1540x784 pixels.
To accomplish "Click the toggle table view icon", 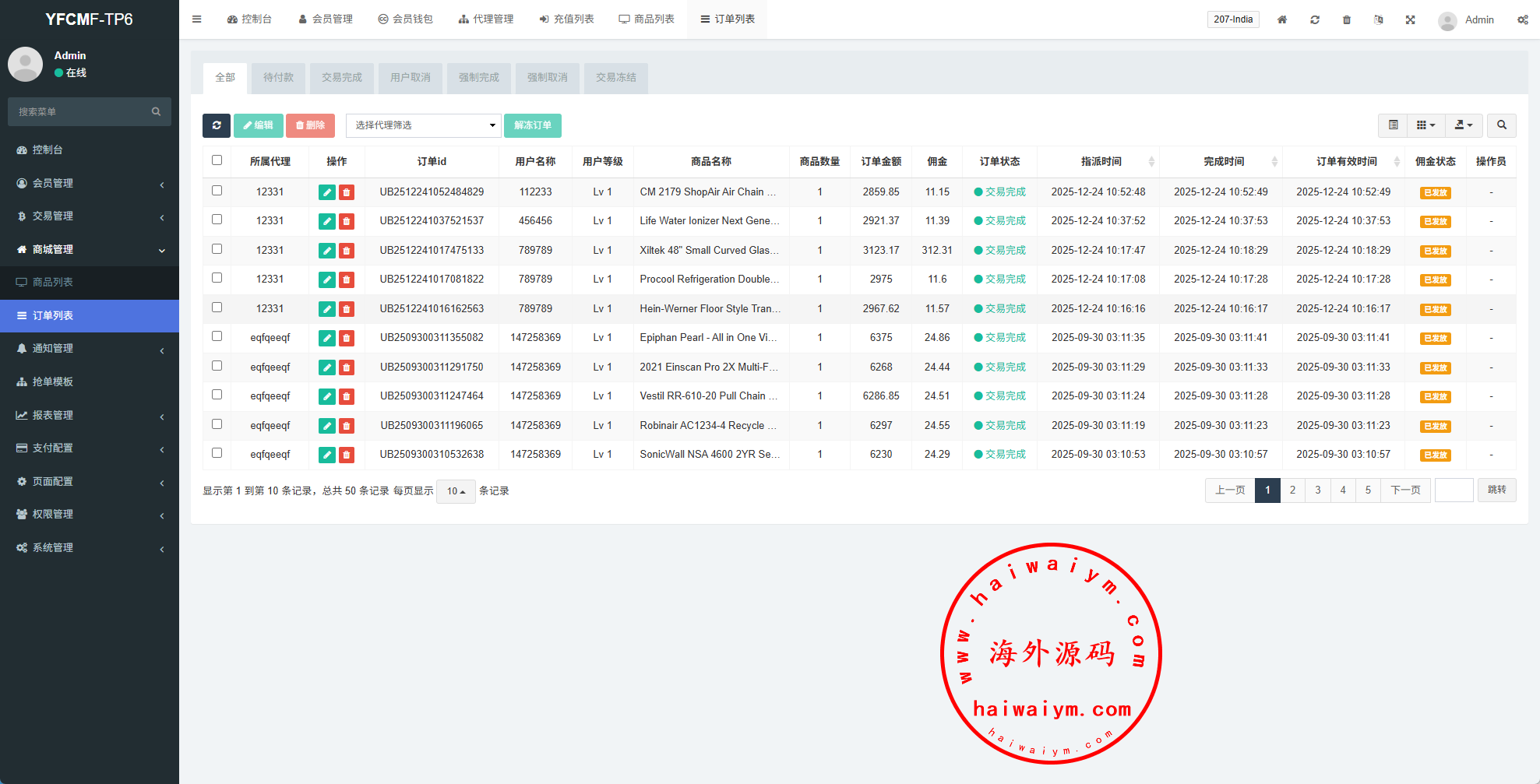I will coord(1393,125).
